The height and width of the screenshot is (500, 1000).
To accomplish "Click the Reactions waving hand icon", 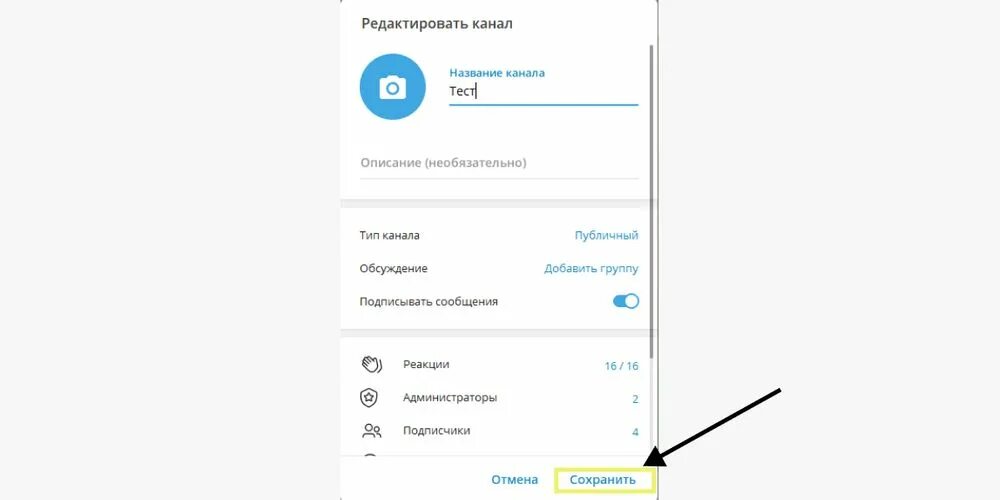I will pos(371,365).
